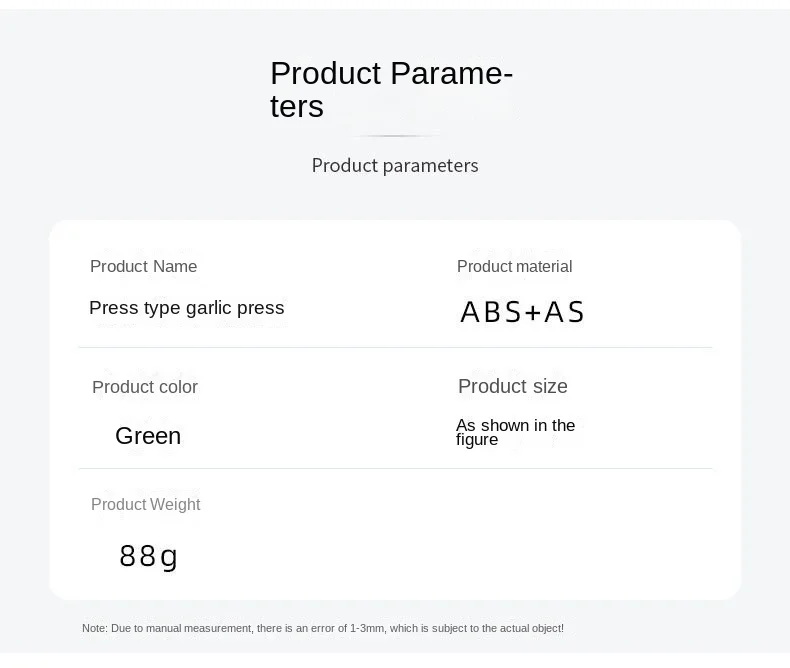
Task: Click the "Product material" label
Action: [x=514, y=267]
